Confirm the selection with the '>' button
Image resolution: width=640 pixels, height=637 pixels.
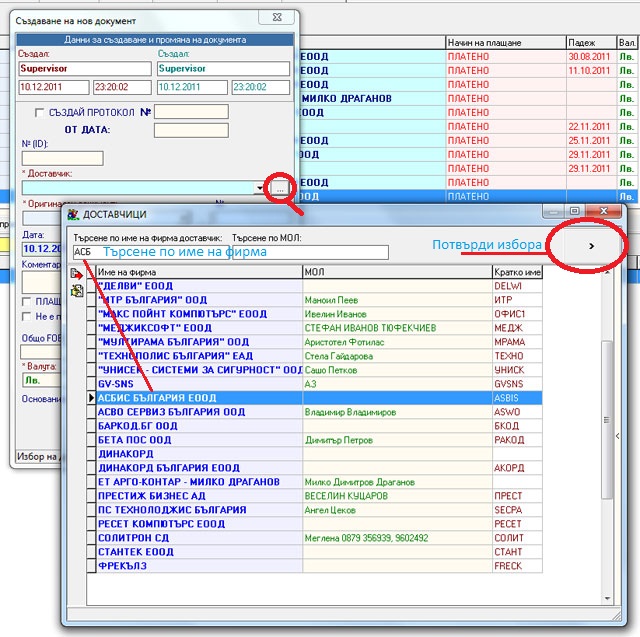(591, 246)
